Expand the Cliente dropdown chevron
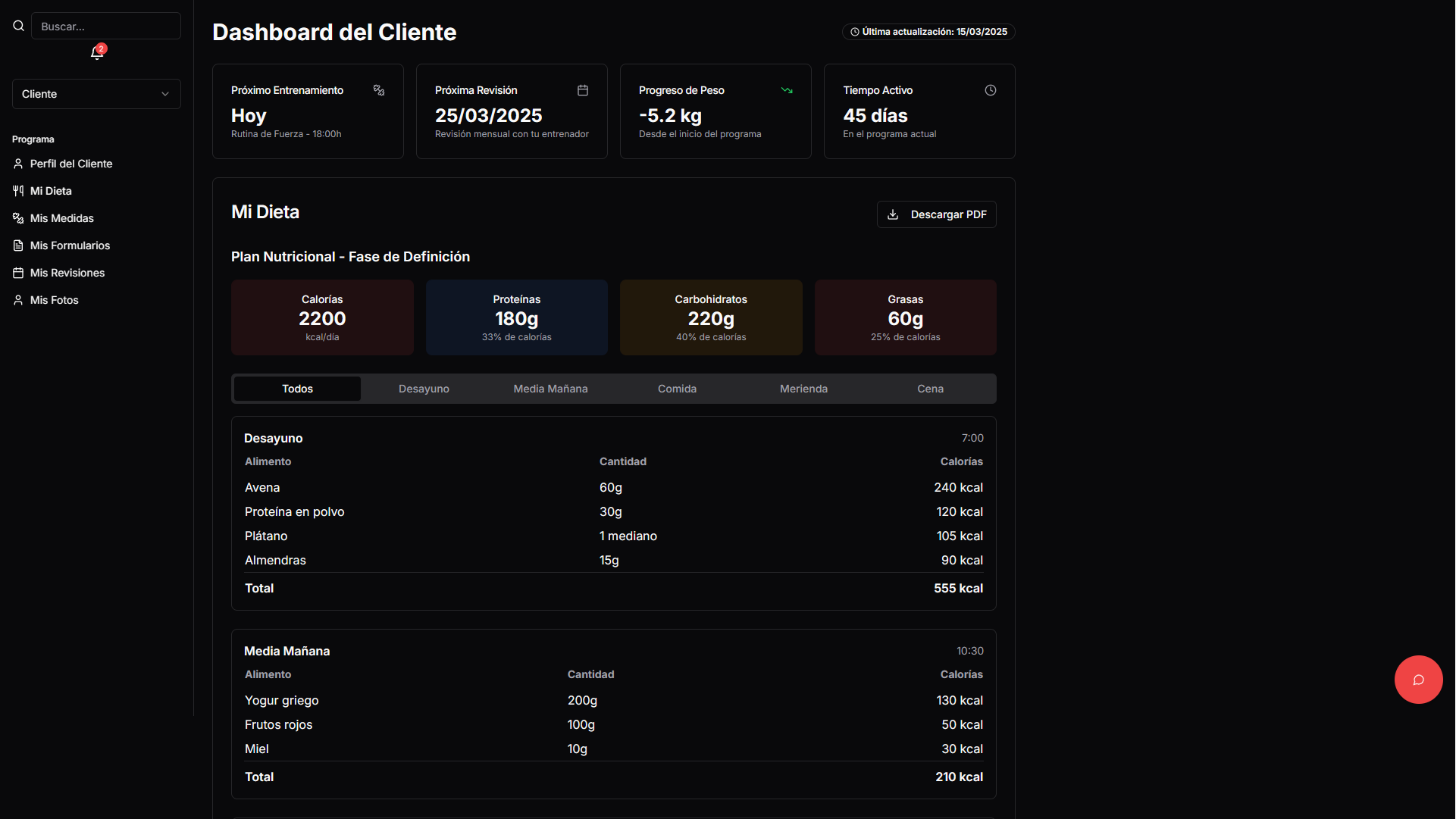The image size is (1456, 819). click(x=164, y=94)
